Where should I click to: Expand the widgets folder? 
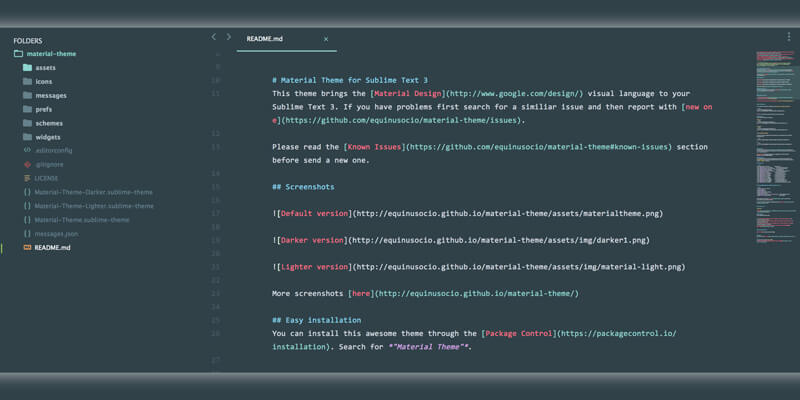pyautogui.click(x=48, y=137)
